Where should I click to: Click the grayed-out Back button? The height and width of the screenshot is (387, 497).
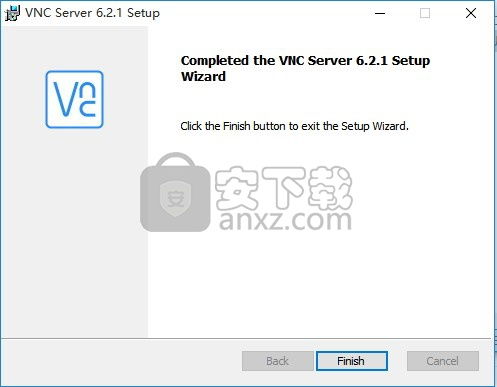pos(277,361)
